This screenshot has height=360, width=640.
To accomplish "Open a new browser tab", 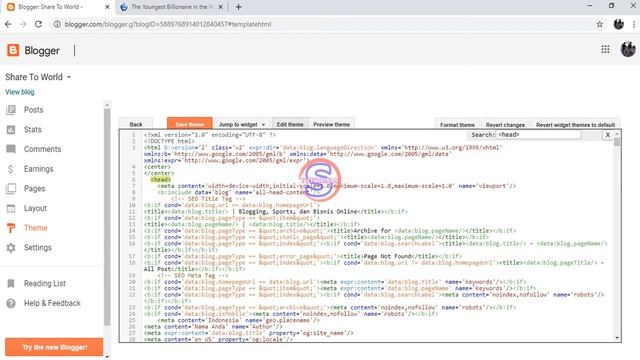I will click(238, 7).
